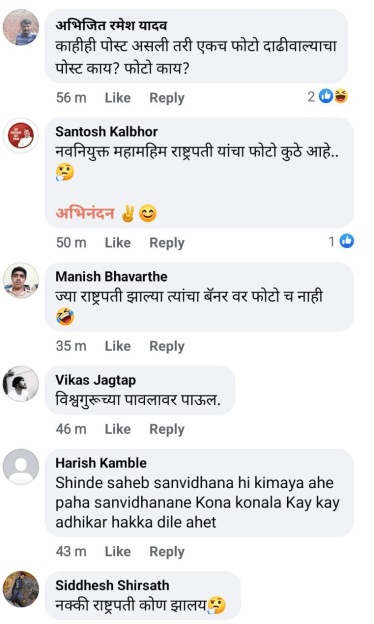The height and width of the screenshot is (624, 374).
Task: Like Santosh Kalbhor's comment
Action: point(117,242)
